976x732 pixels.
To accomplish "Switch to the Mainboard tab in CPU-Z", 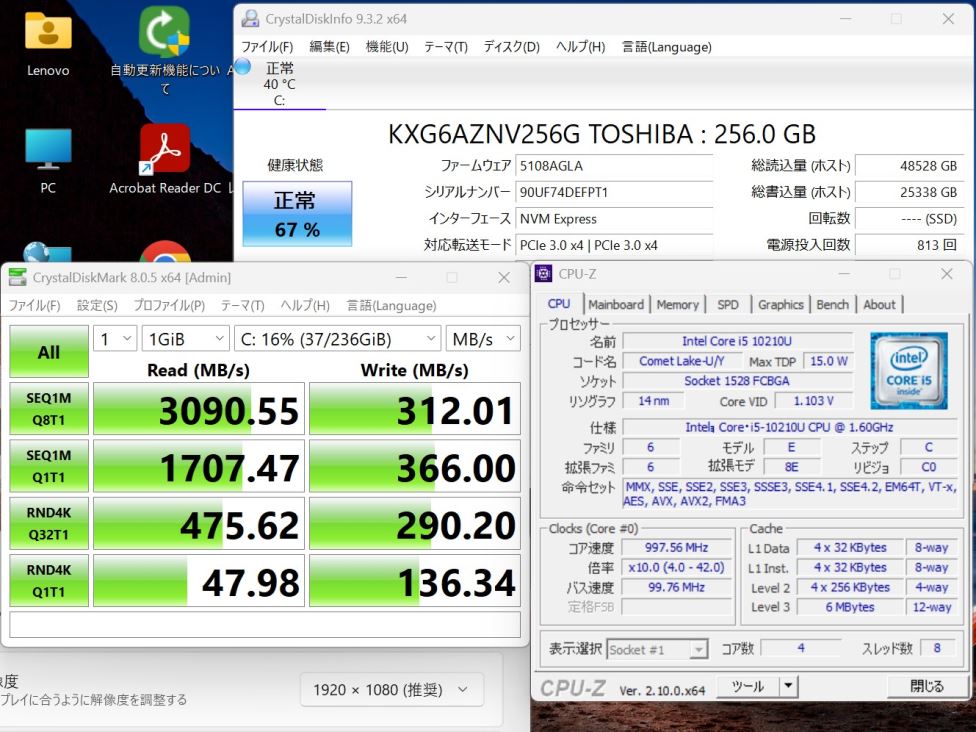I will pyautogui.click(x=616, y=304).
